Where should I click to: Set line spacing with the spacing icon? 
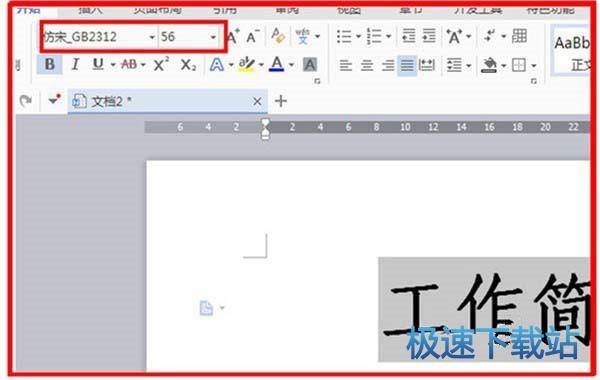454,65
